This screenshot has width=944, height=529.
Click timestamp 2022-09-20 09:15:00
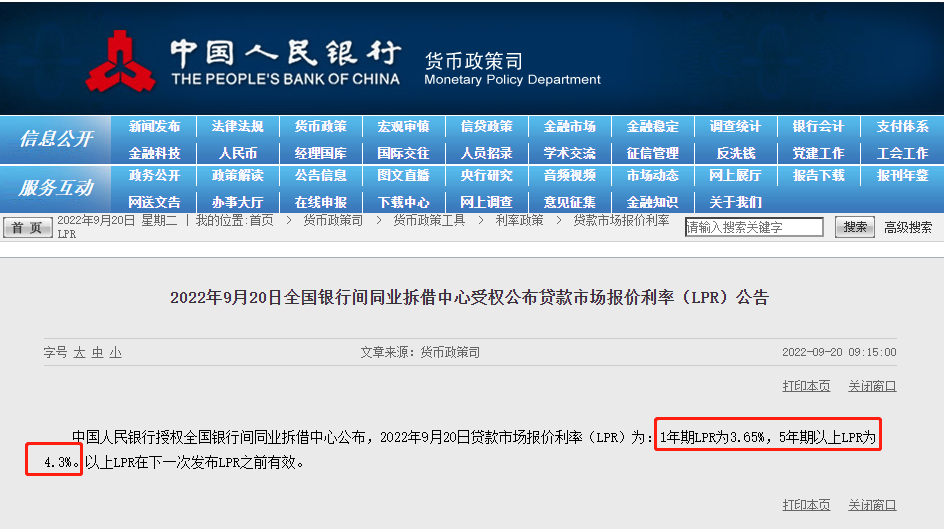(839, 352)
